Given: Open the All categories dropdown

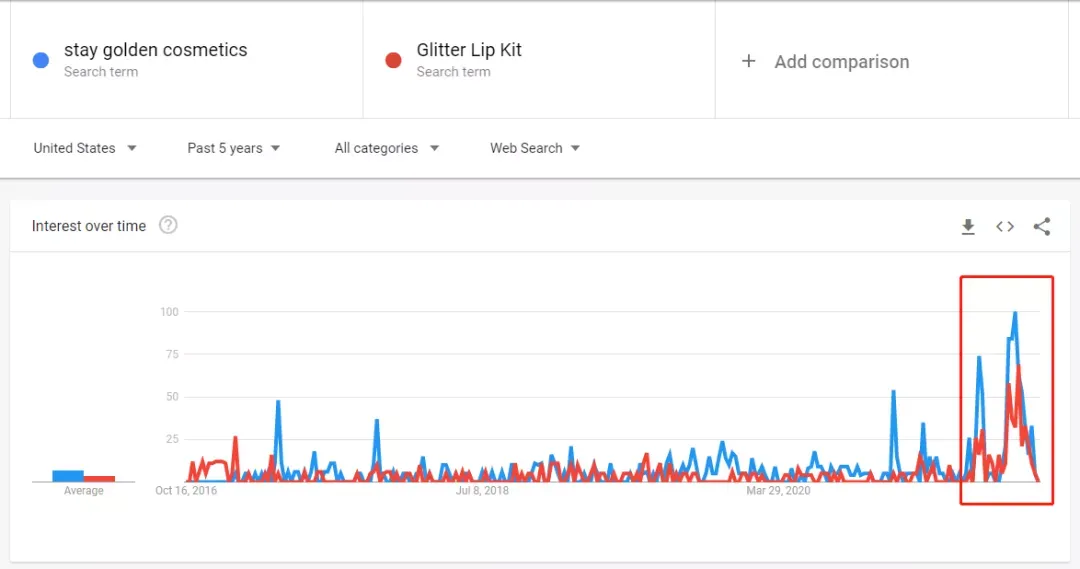Looking at the screenshot, I should tap(386, 148).
